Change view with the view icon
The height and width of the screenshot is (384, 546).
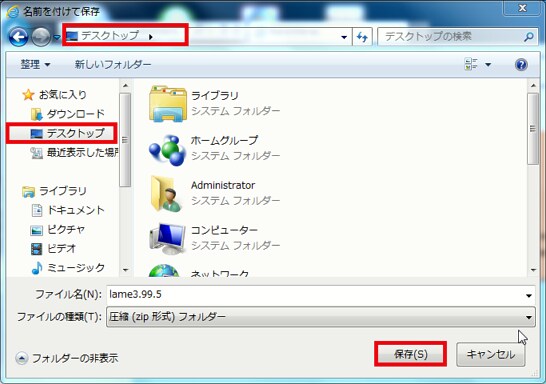coord(471,64)
